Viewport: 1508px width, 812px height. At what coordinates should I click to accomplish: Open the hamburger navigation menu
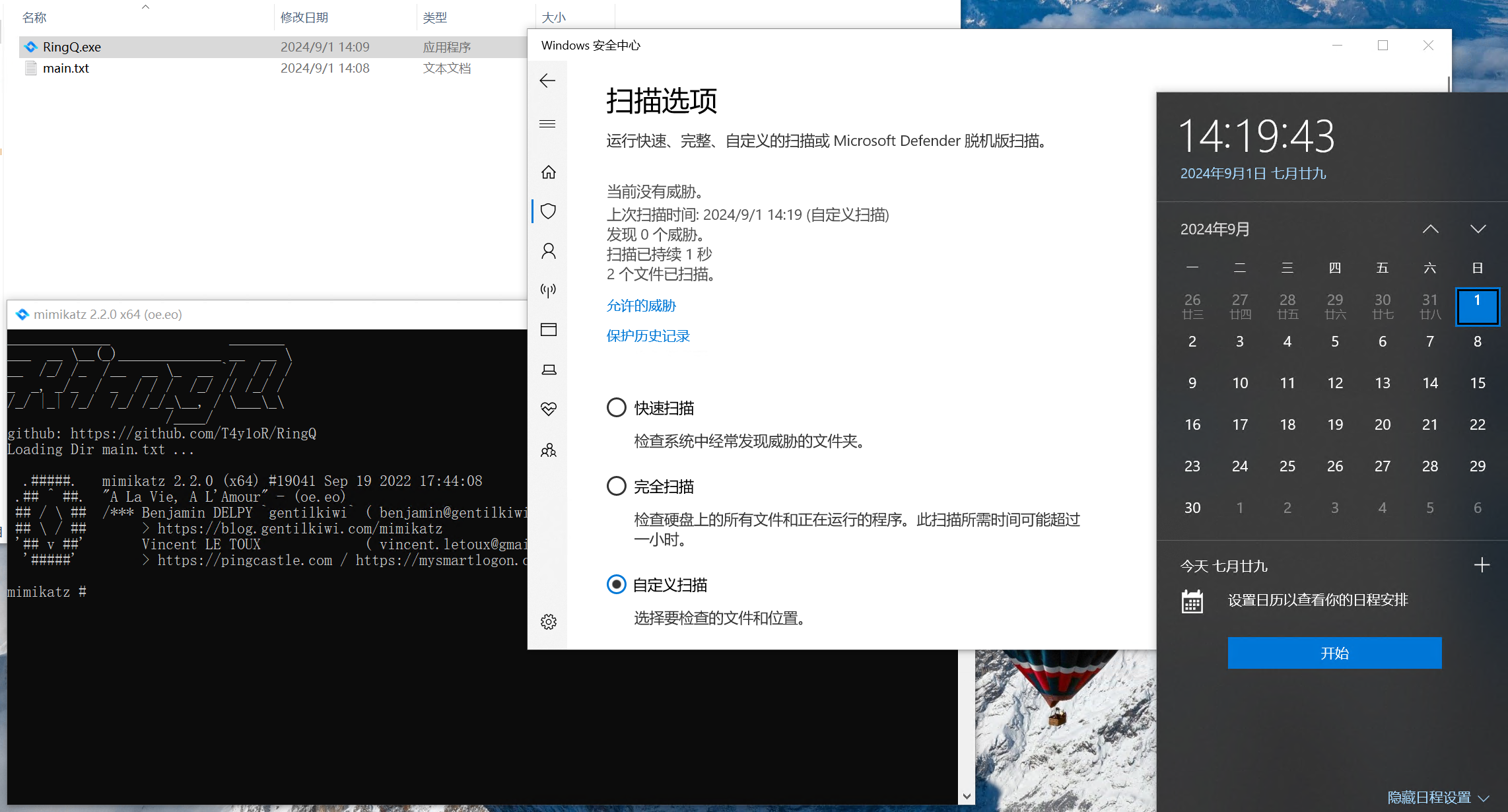[547, 124]
